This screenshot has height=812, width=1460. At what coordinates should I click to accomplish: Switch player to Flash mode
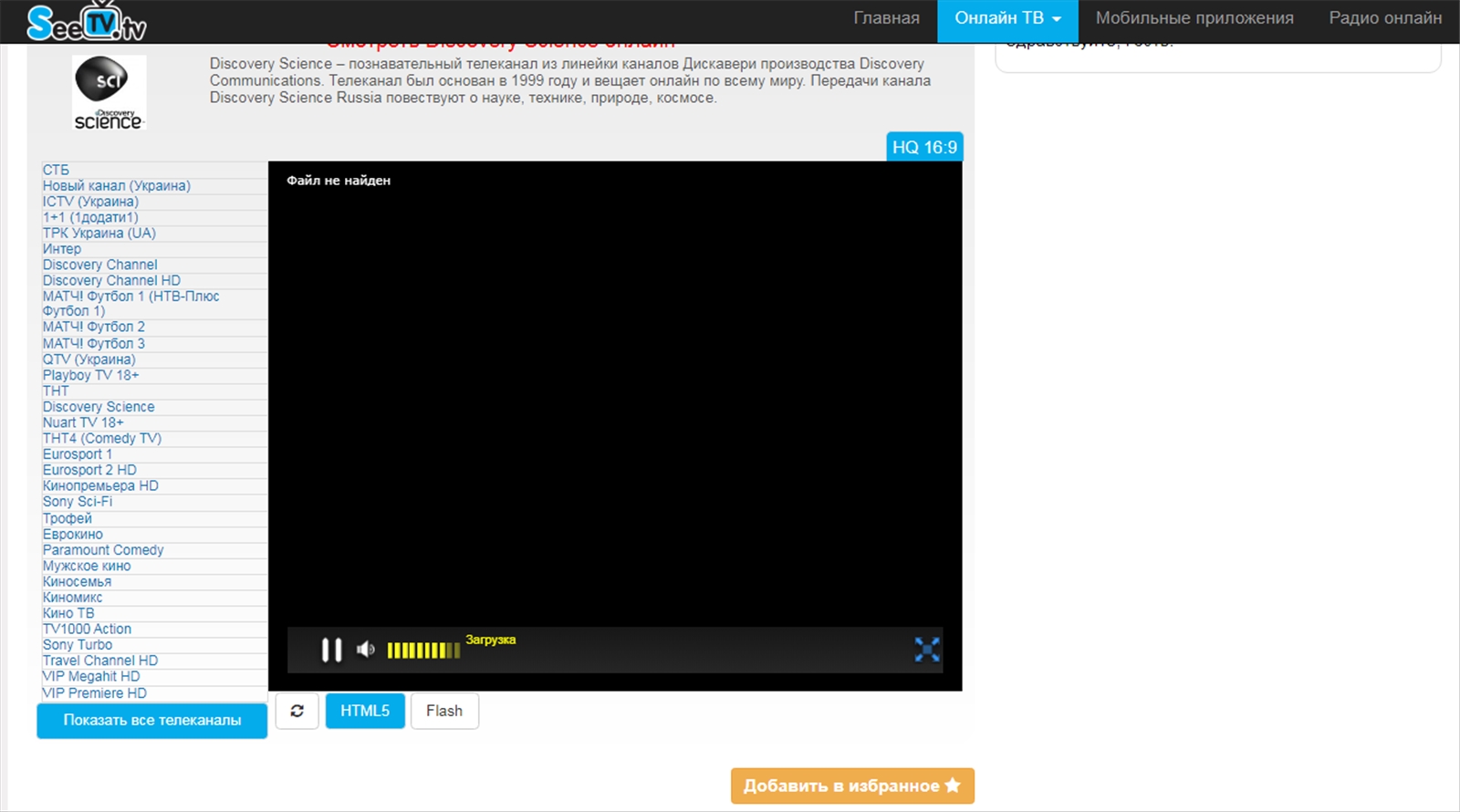[444, 711]
